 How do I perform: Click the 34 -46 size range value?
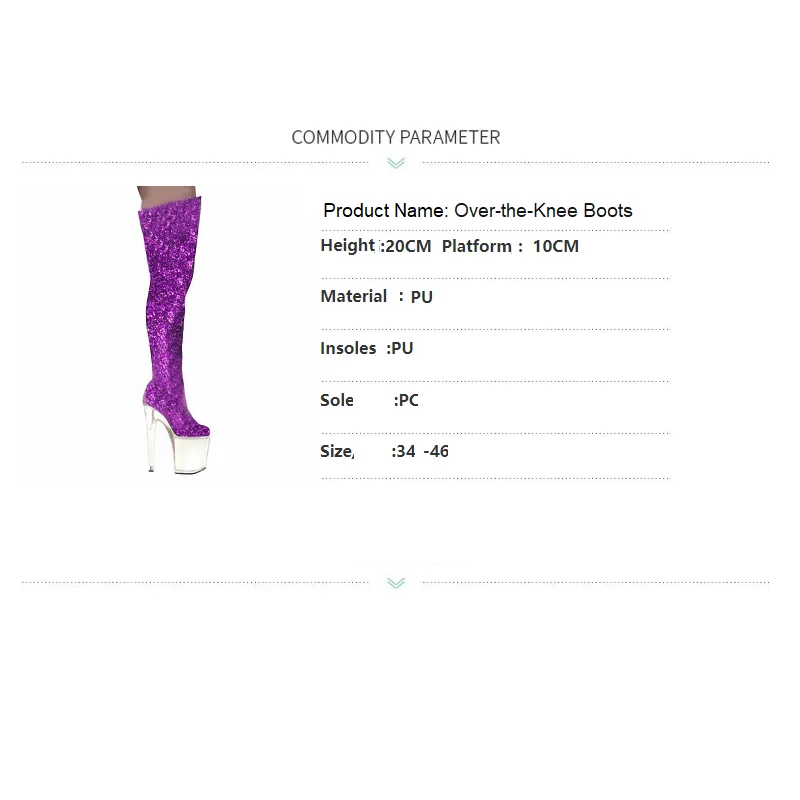[x=422, y=451]
